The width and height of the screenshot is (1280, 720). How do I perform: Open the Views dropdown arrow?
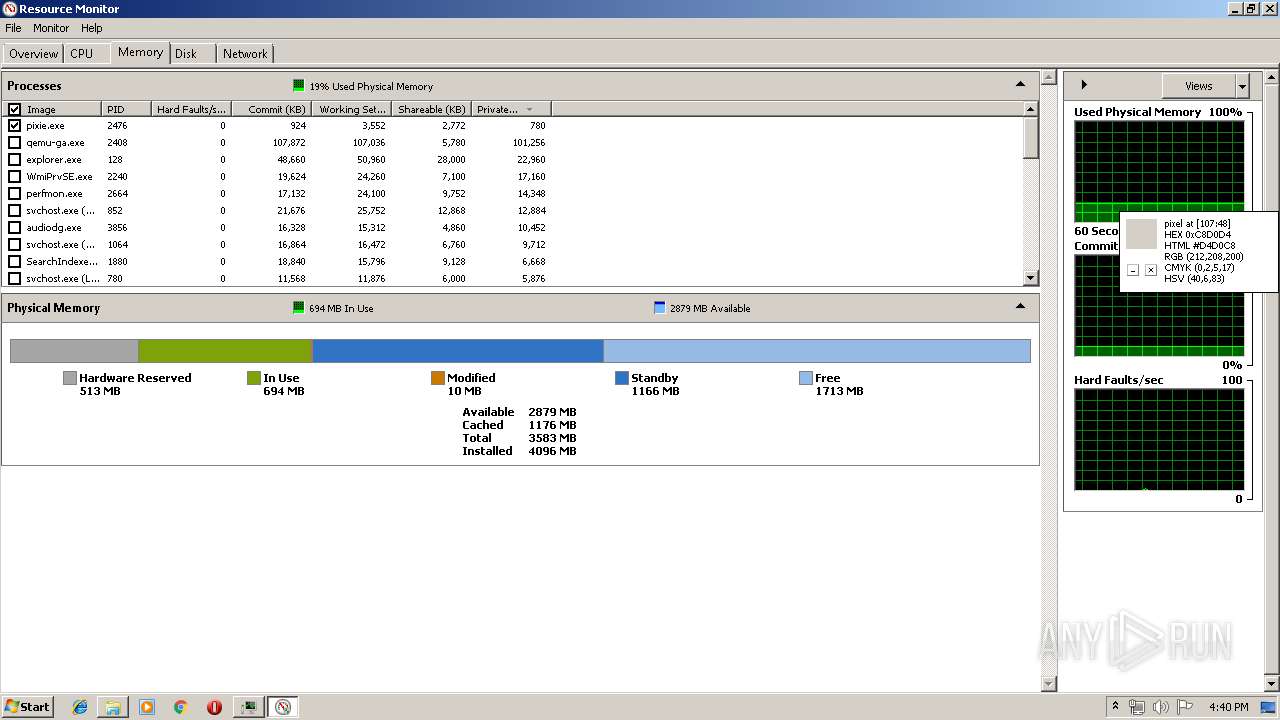(1242, 86)
